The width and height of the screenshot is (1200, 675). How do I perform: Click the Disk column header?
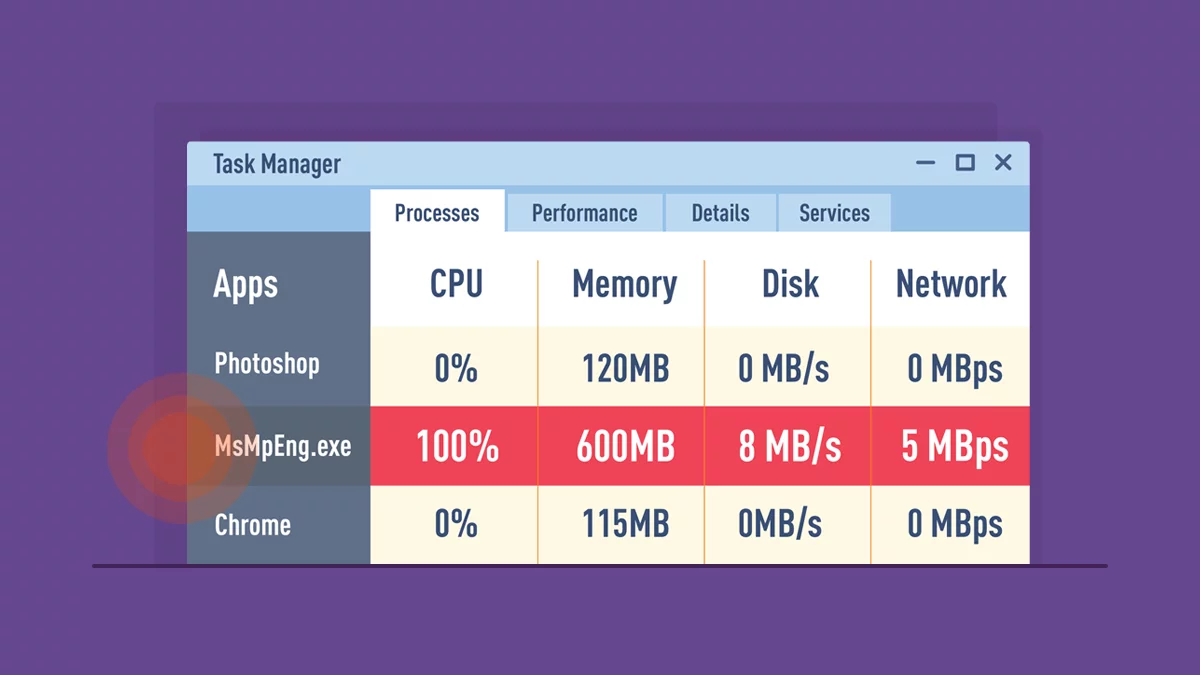[x=790, y=284]
